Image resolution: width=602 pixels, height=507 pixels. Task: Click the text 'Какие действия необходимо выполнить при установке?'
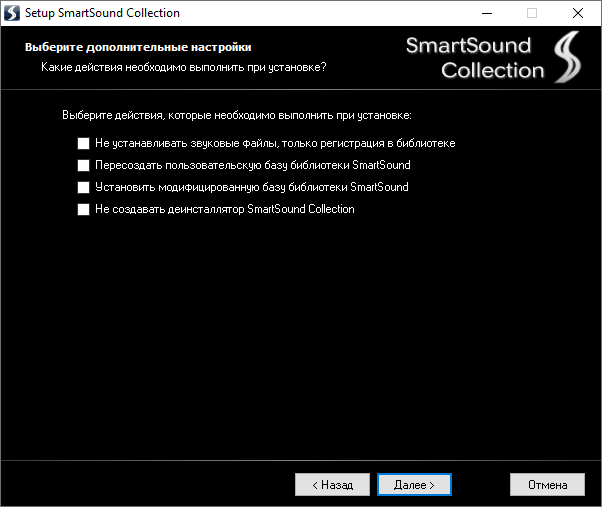pos(184,67)
